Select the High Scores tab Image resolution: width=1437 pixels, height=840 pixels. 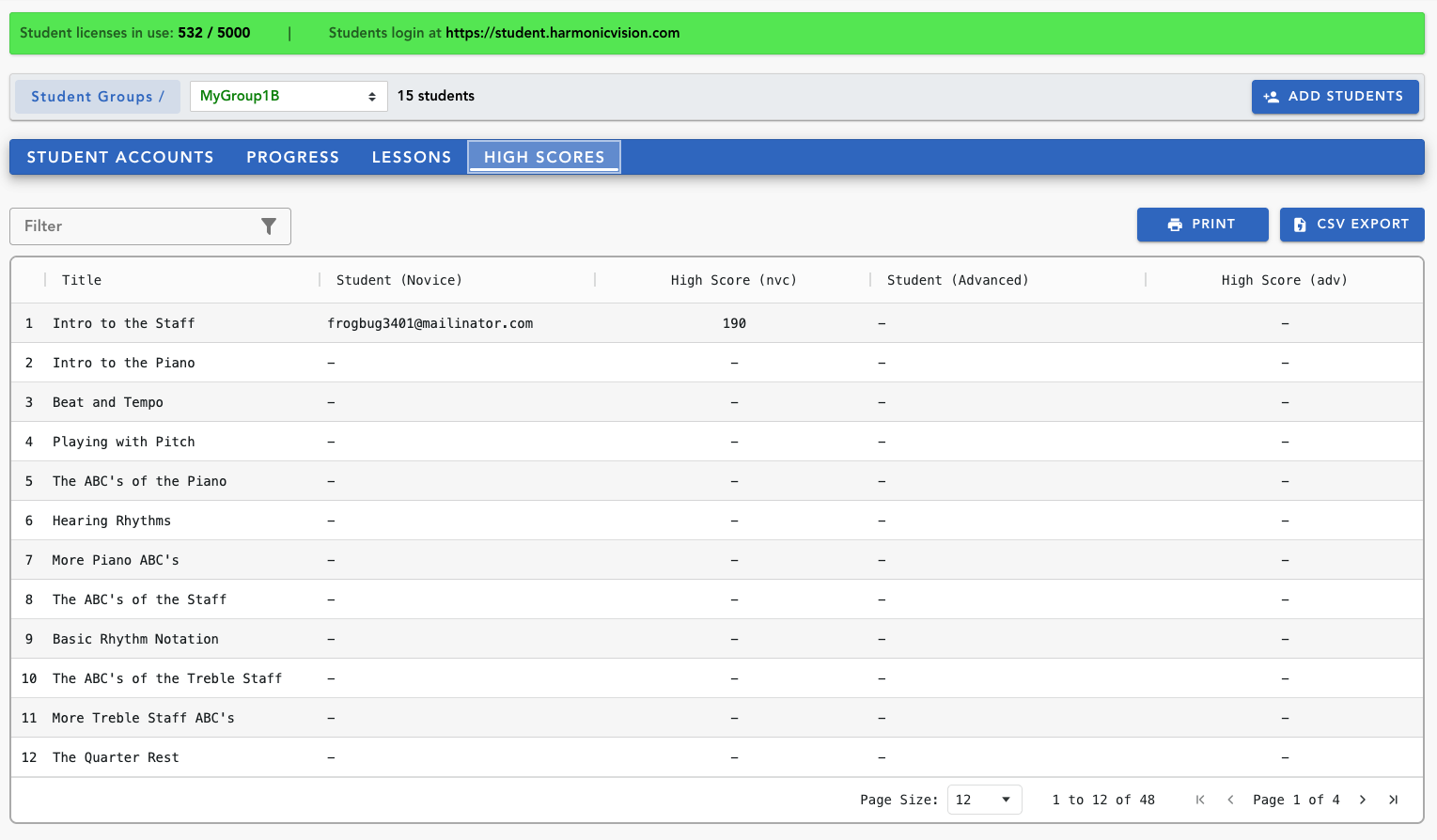(544, 157)
